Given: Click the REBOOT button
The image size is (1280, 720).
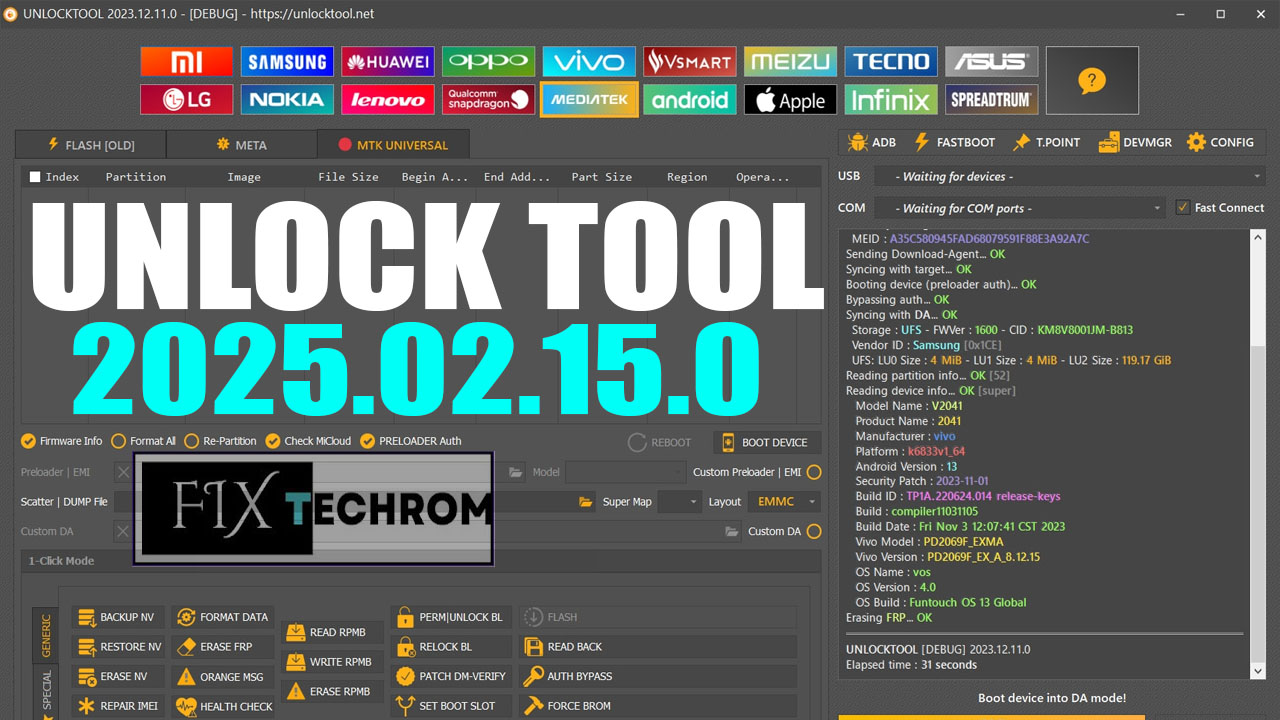Looking at the screenshot, I should click(x=660, y=442).
